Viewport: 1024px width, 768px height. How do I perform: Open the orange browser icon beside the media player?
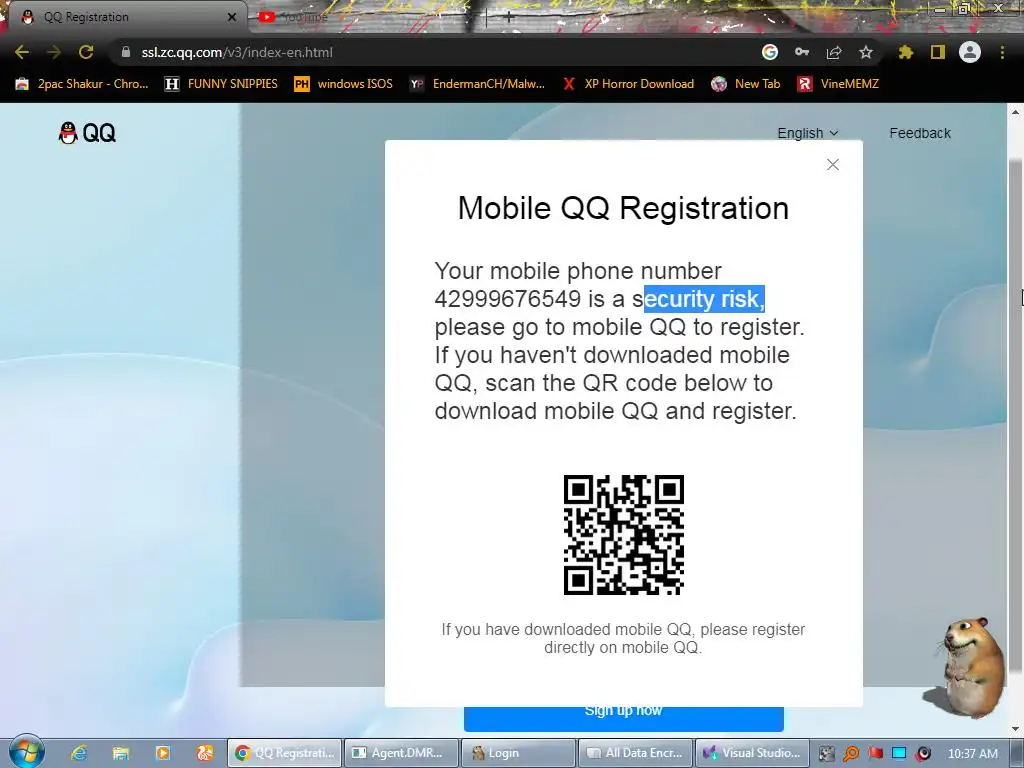click(204, 753)
